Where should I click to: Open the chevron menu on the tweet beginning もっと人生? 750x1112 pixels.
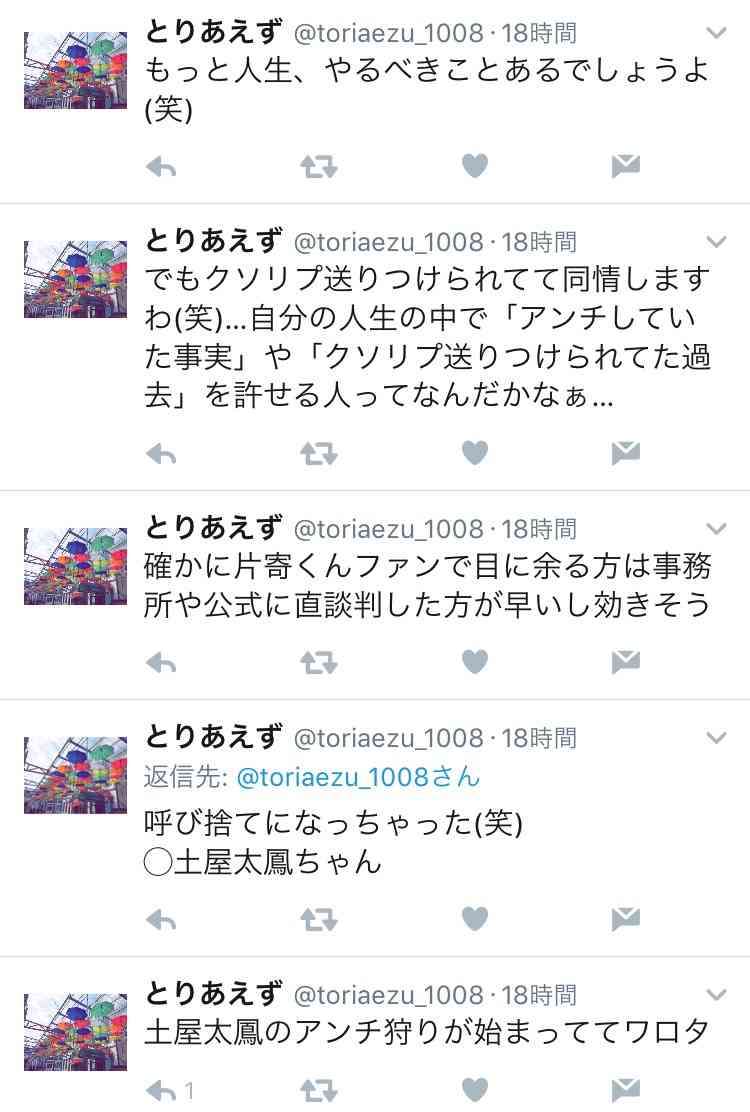pyautogui.click(x=717, y=33)
